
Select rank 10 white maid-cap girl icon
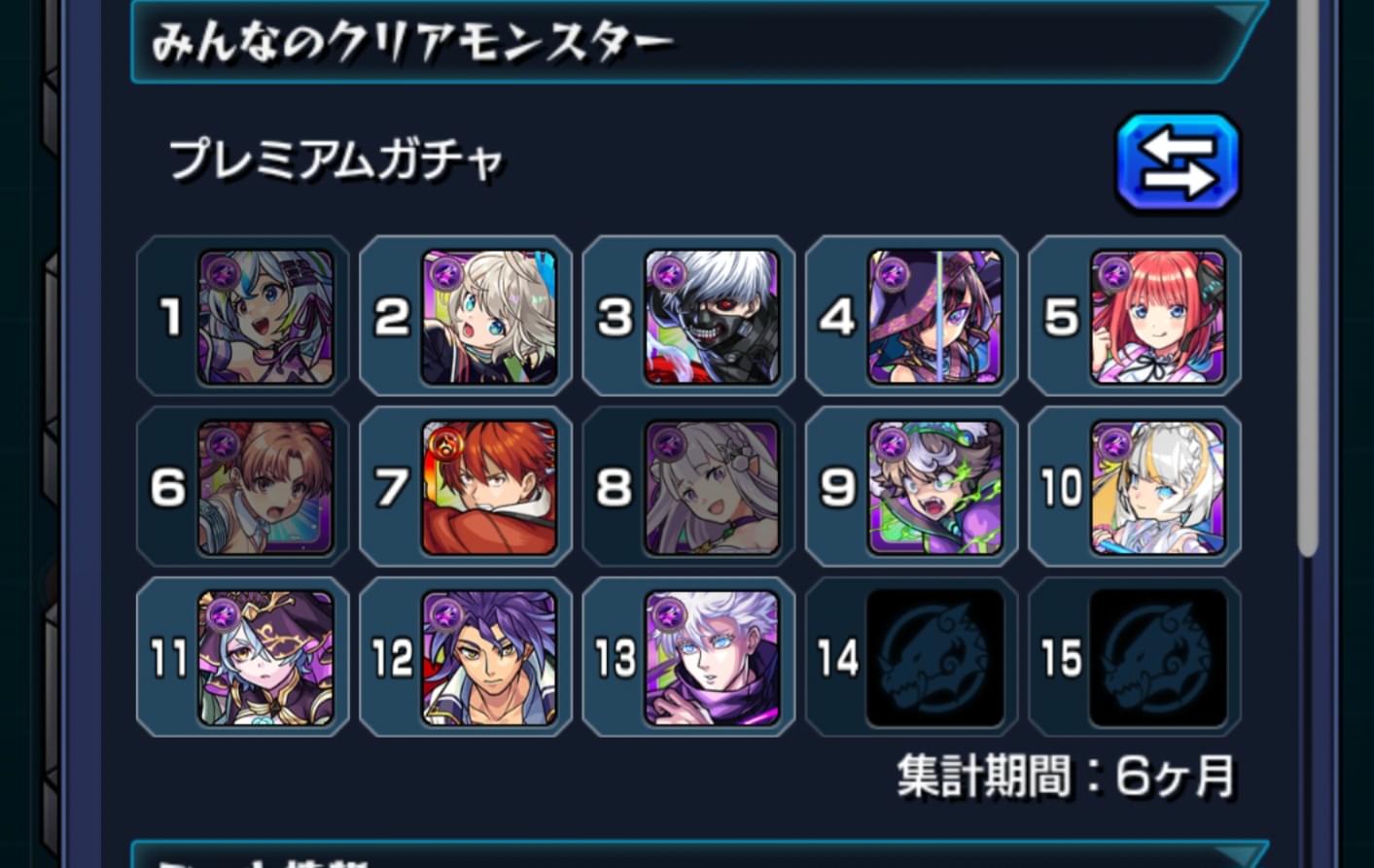(x=1159, y=487)
